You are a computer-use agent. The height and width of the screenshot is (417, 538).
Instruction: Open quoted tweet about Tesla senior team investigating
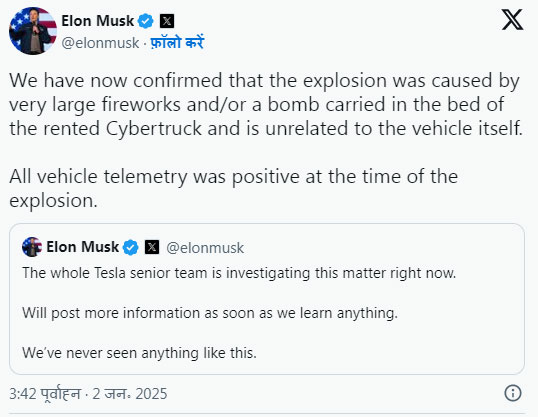[267, 299]
